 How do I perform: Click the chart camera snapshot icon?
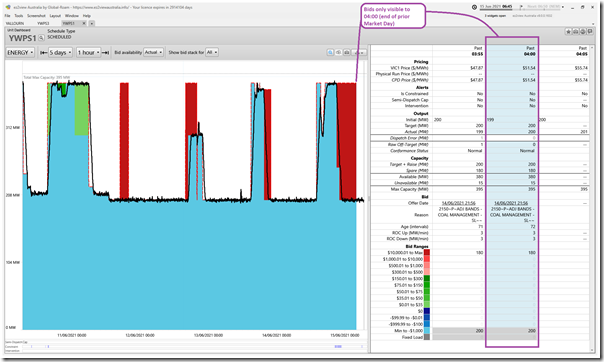(x=347, y=52)
